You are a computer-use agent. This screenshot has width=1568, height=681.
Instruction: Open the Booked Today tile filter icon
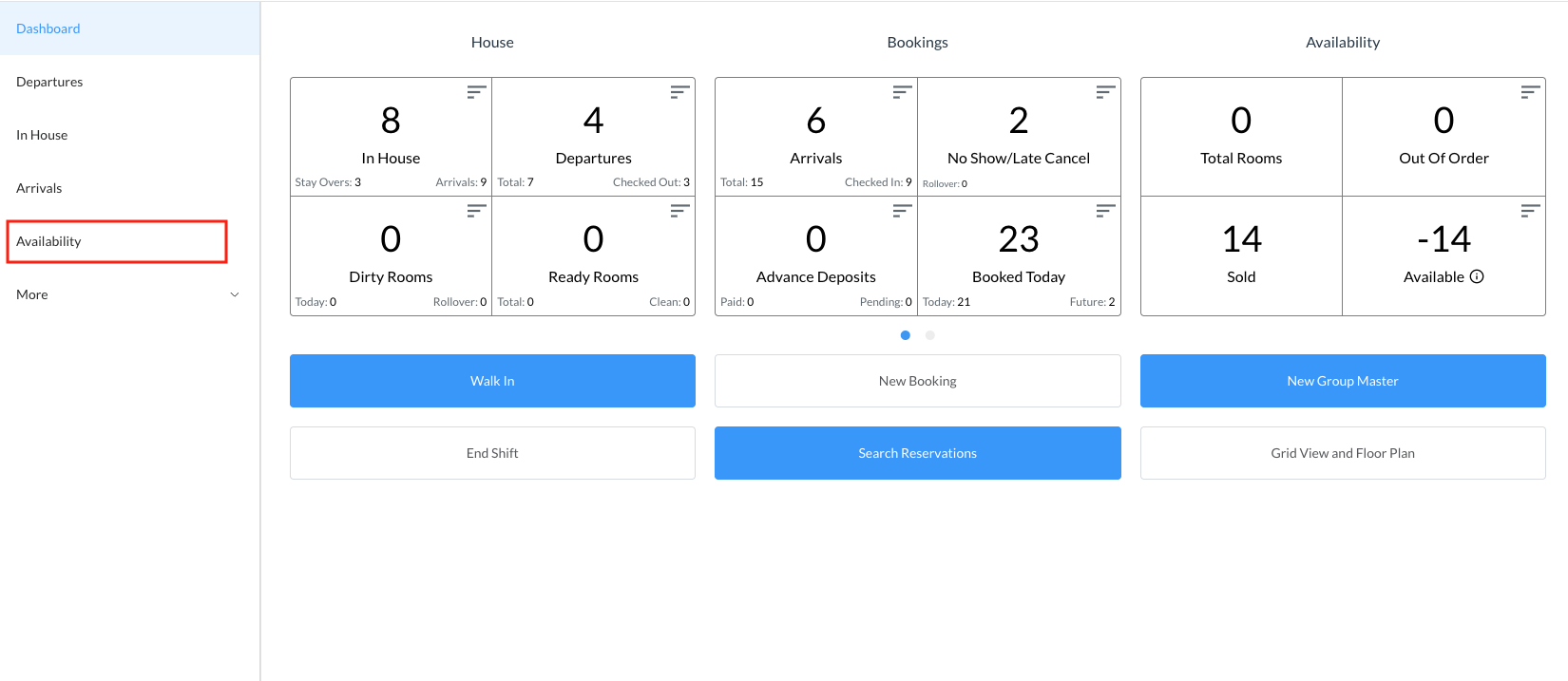pos(1105,211)
